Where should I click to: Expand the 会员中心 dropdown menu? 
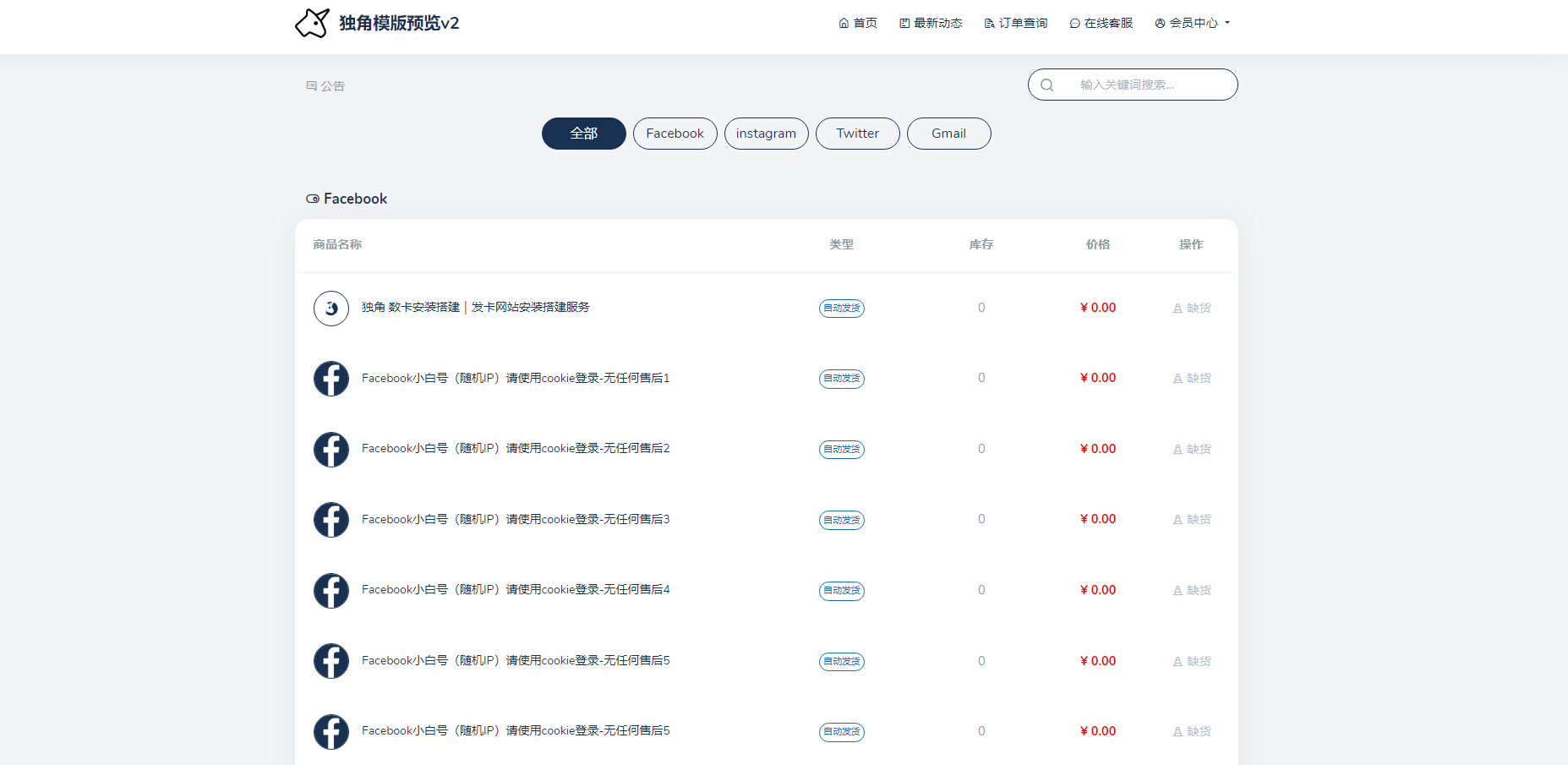1192,23
